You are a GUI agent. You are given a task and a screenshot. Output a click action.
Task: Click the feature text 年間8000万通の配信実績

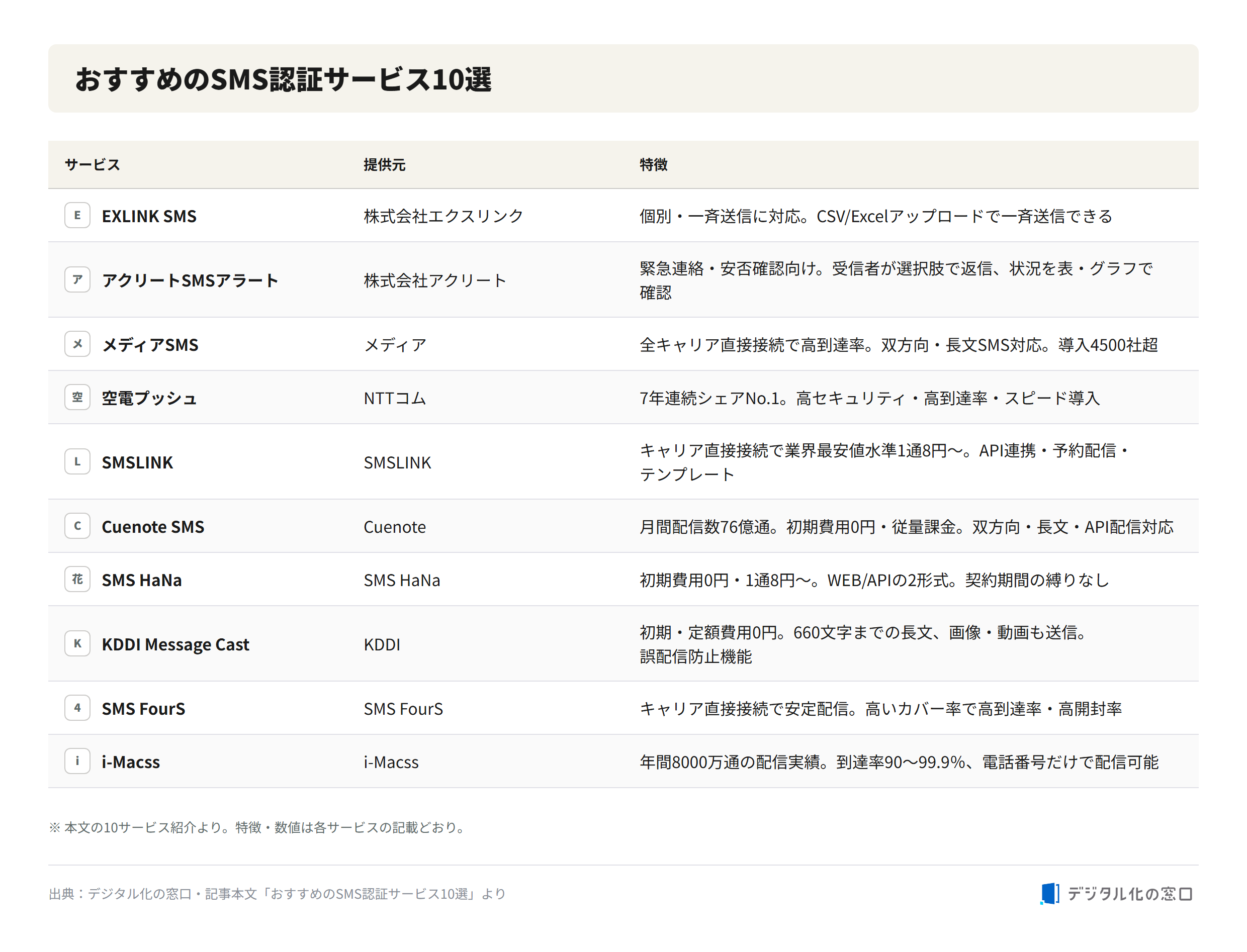(x=730, y=761)
